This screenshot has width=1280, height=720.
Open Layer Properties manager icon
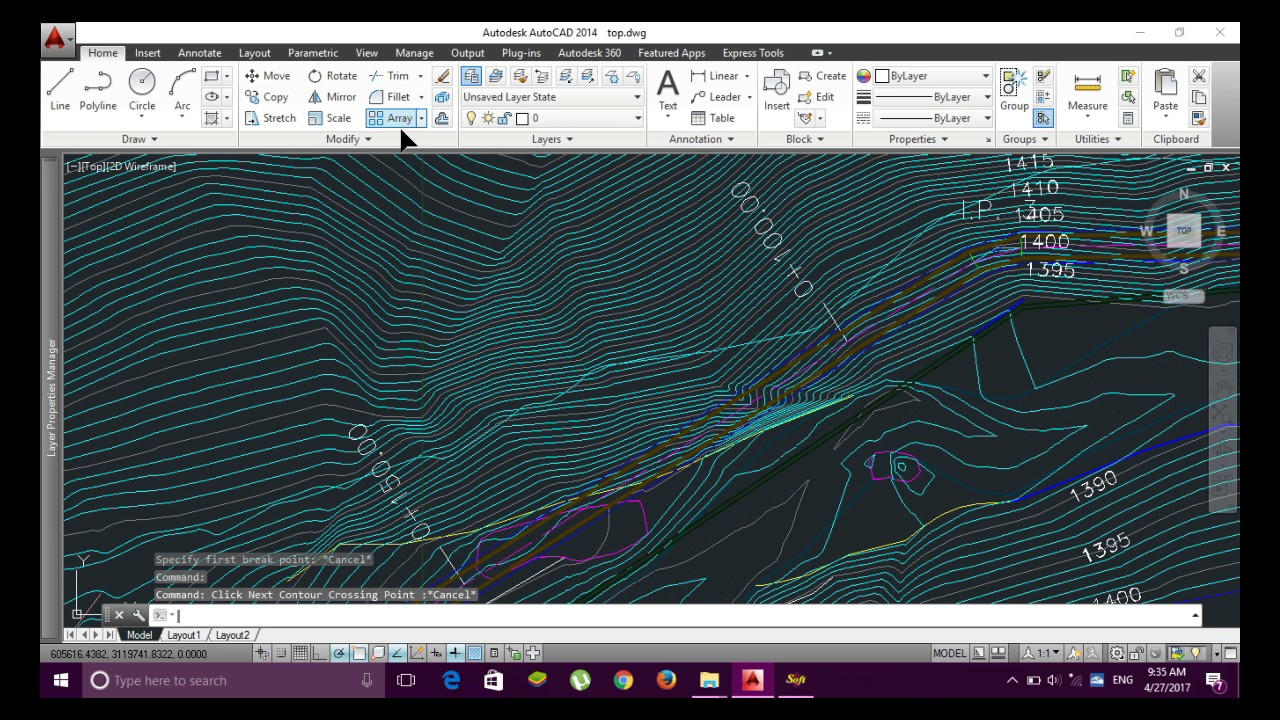point(471,76)
